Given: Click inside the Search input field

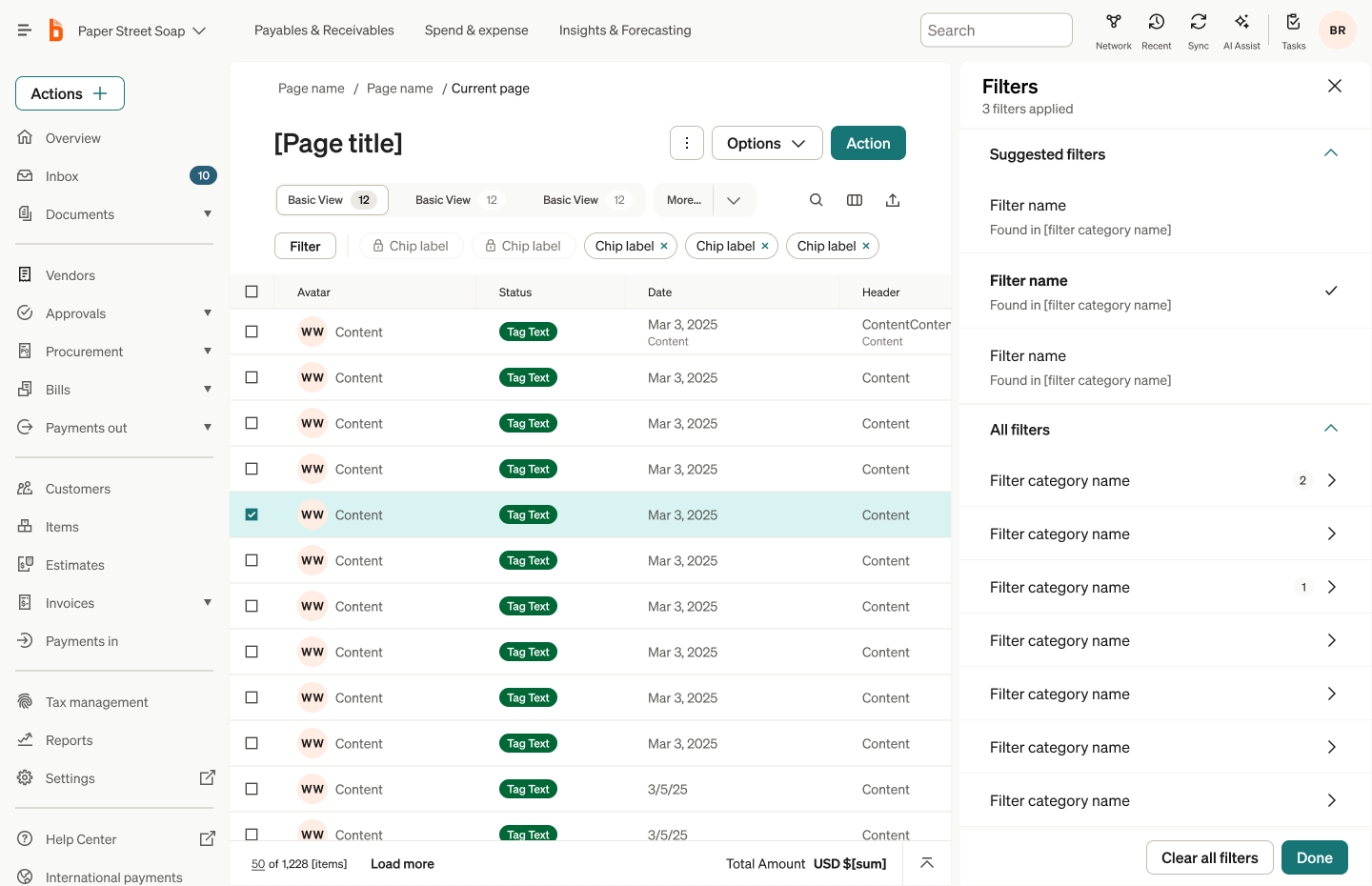Looking at the screenshot, I should (x=996, y=30).
